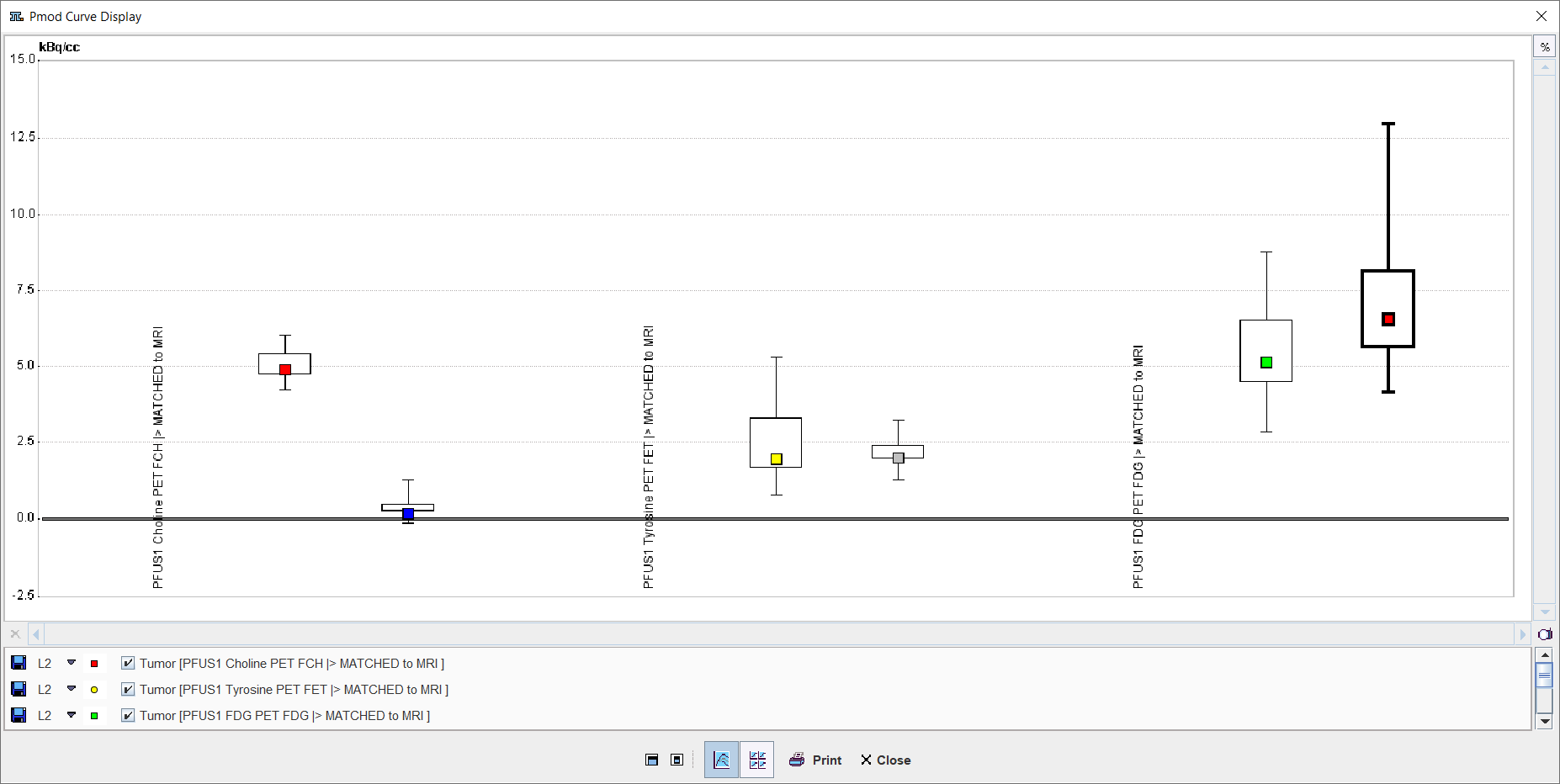The height and width of the screenshot is (784, 1560).
Task: Click down arrow of vertical range scrollbar
Action: click(1545, 612)
